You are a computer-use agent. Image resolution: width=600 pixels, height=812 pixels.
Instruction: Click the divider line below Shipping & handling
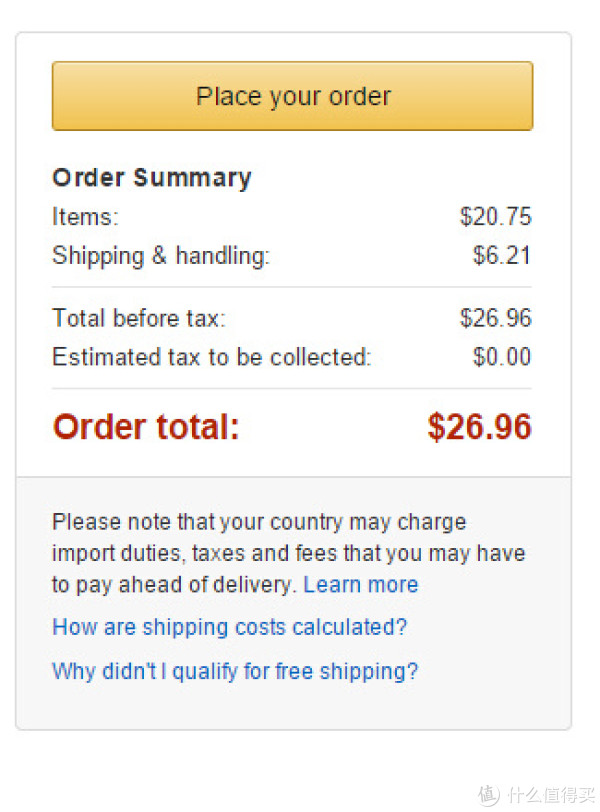[292, 287]
